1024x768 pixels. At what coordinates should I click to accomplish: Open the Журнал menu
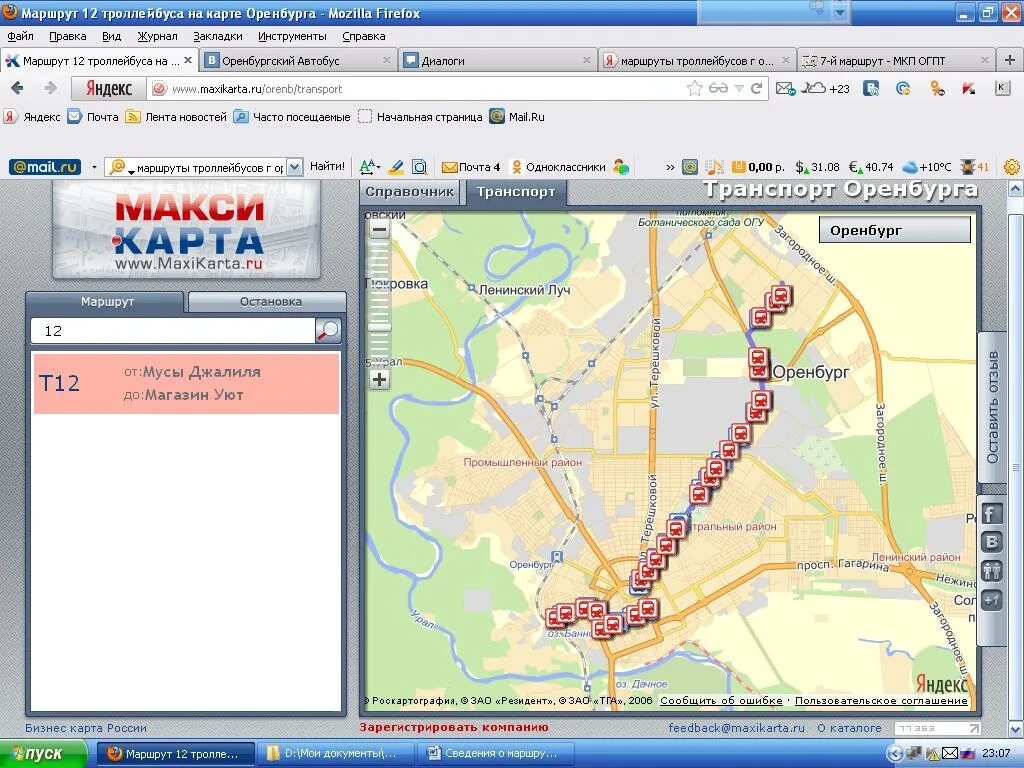pos(157,36)
